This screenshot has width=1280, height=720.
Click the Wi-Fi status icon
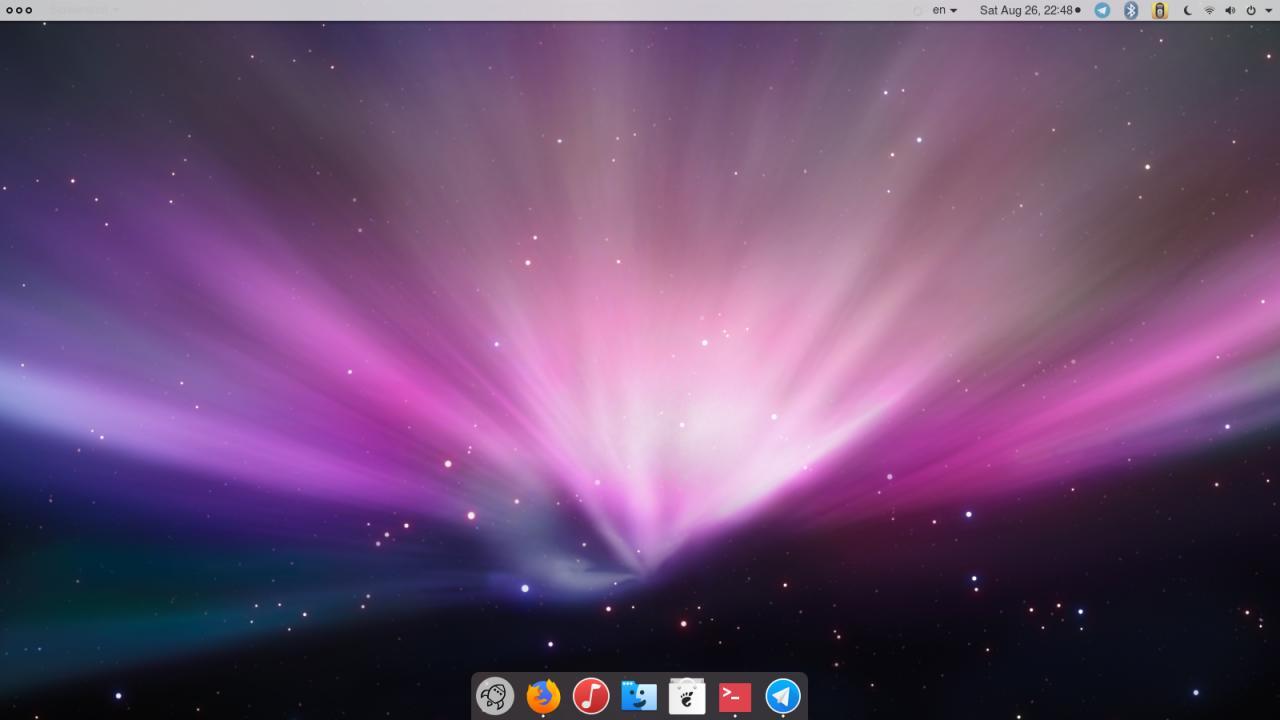(x=1209, y=10)
